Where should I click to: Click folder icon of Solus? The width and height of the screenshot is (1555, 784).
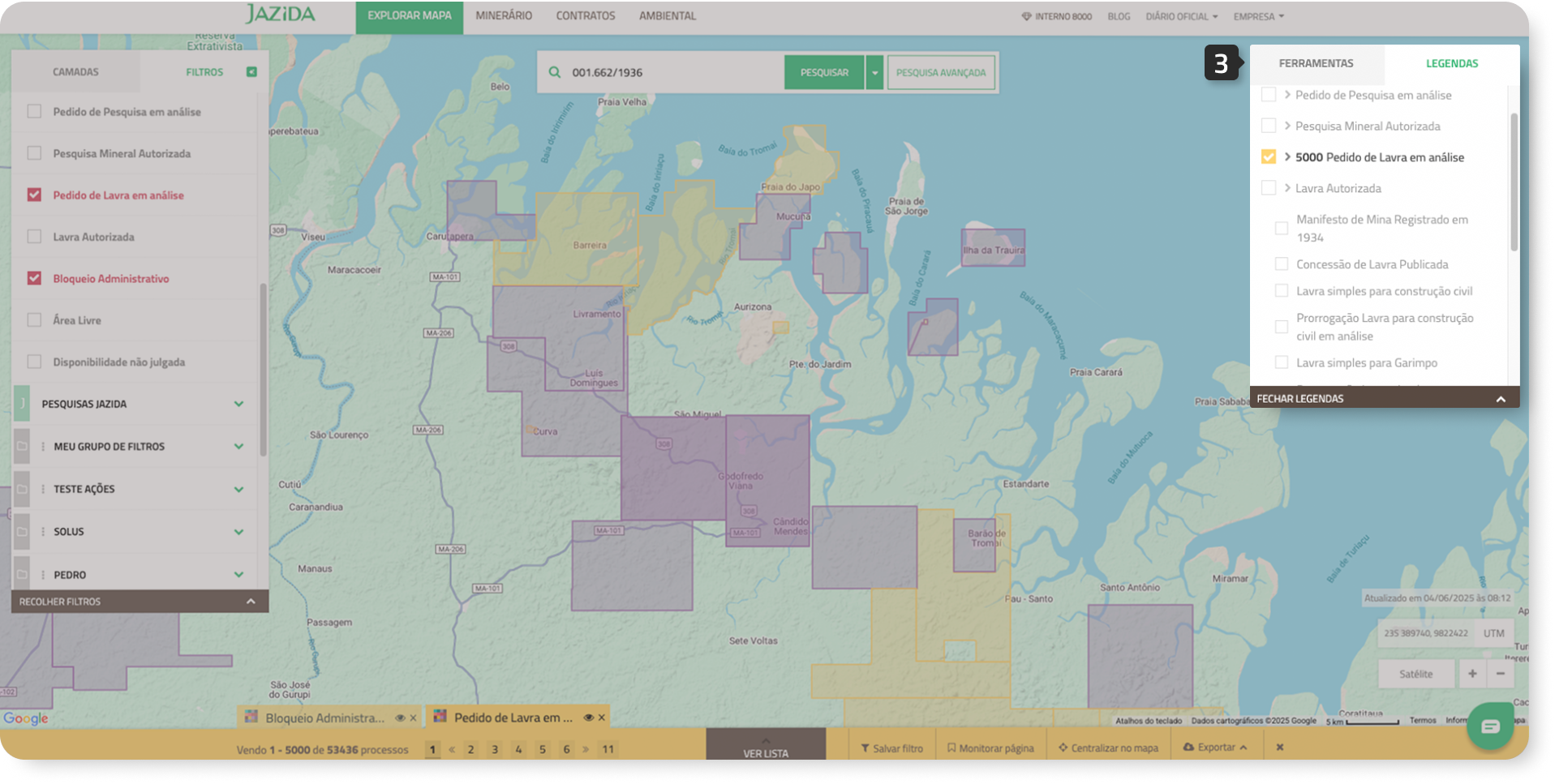pyautogui.click(x=22, y=532)
